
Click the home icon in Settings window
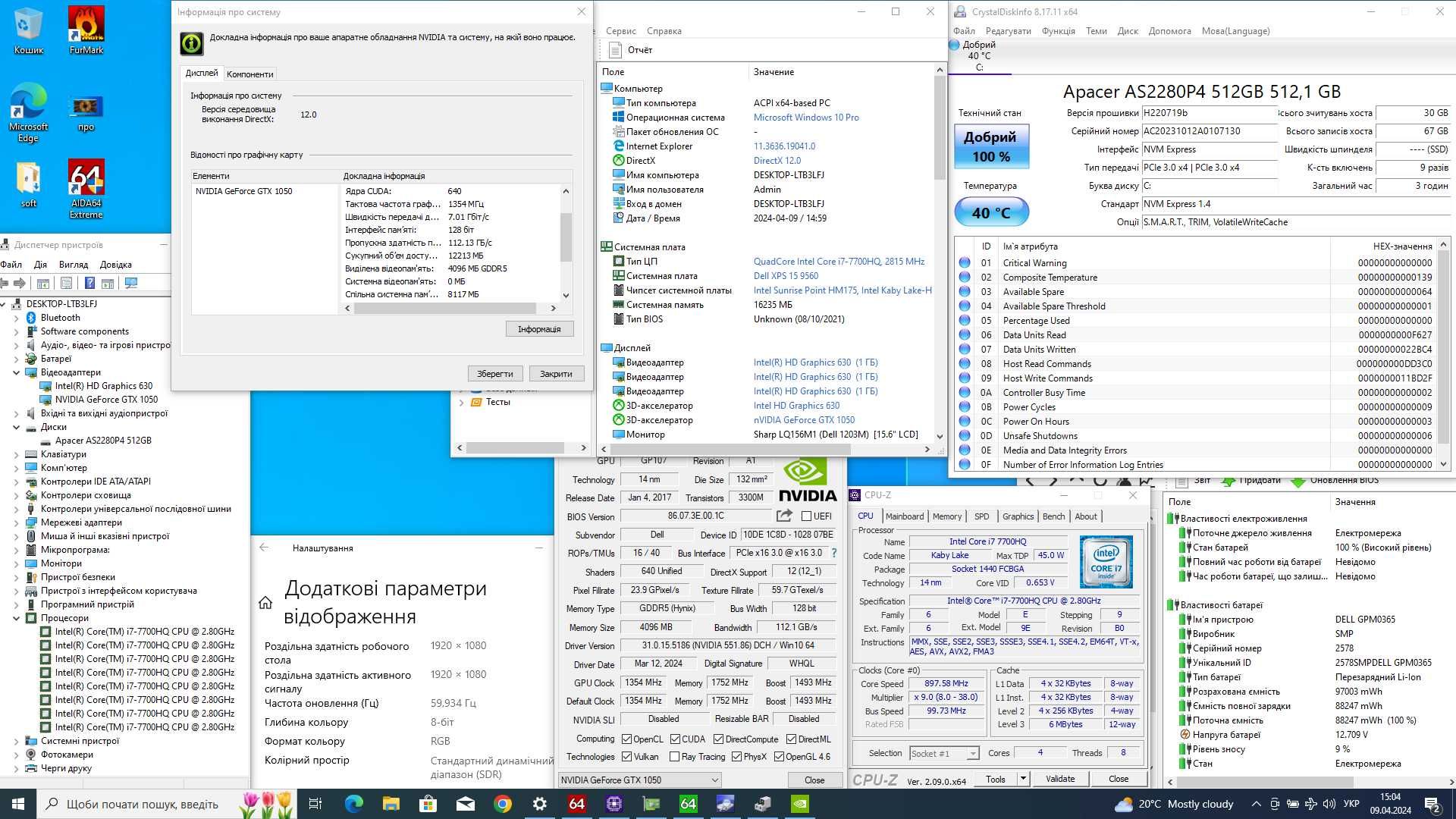[x=265, y=603]
